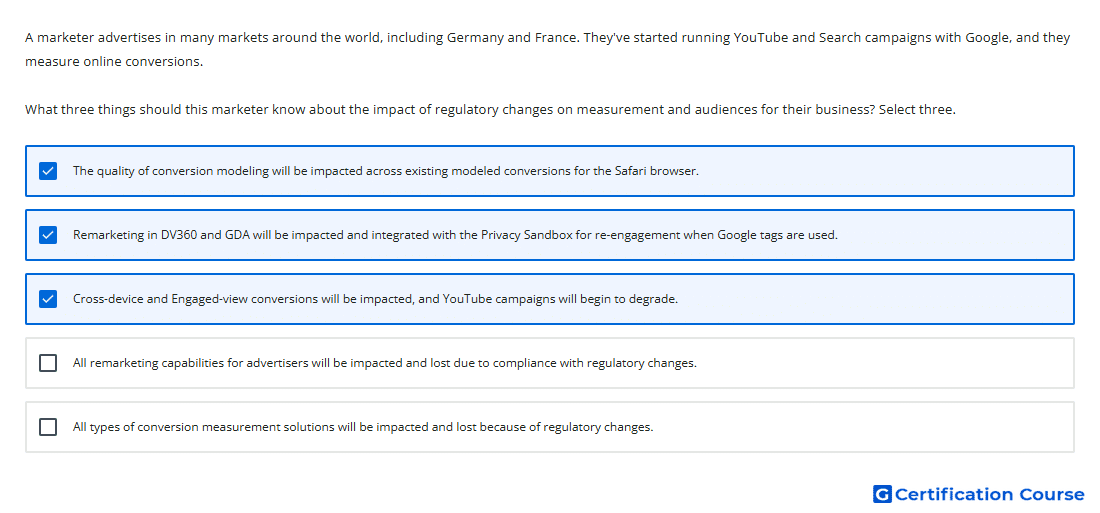Click the YouTube campaigns degrade answer text
The image size is (1100, 513).
pyautogui.click(x=375, y=299)
